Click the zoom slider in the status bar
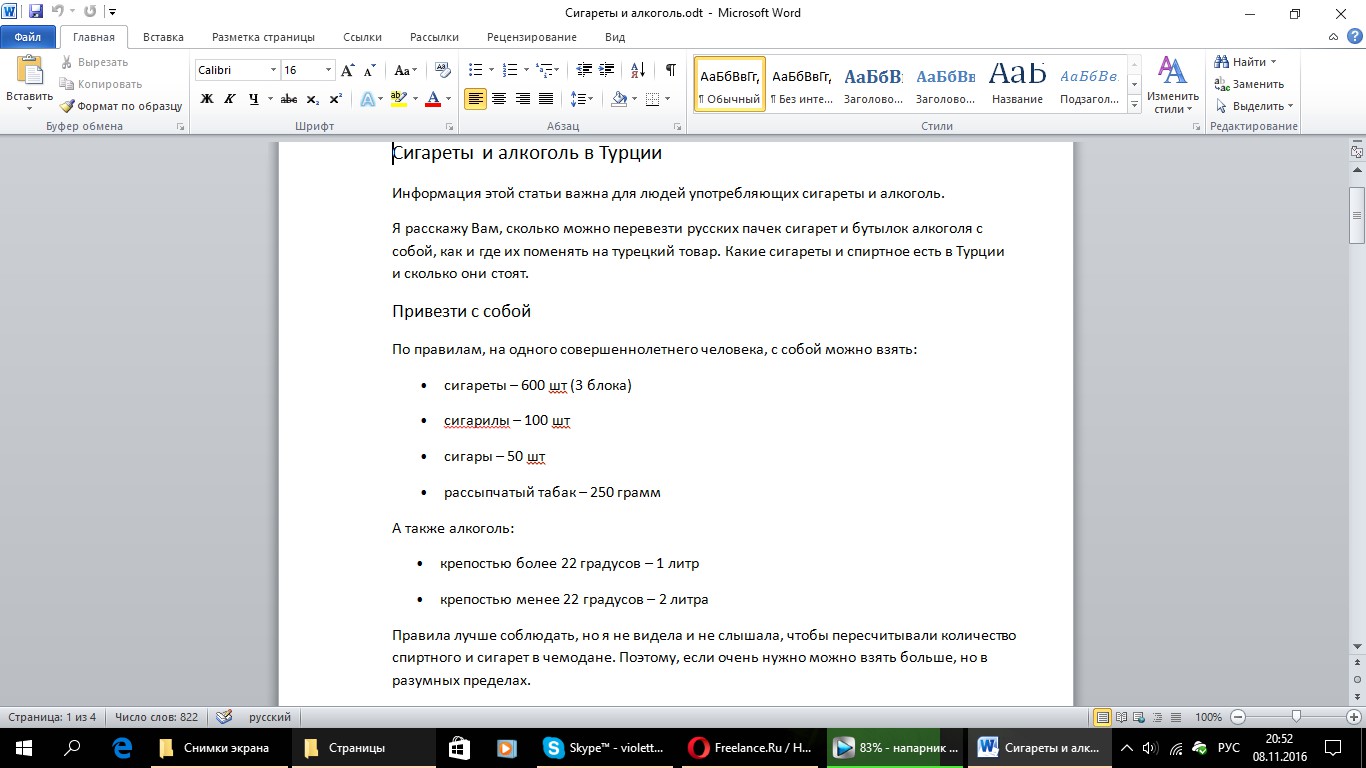This screenshot has width=1366, height=768. tap(1296, 717)
